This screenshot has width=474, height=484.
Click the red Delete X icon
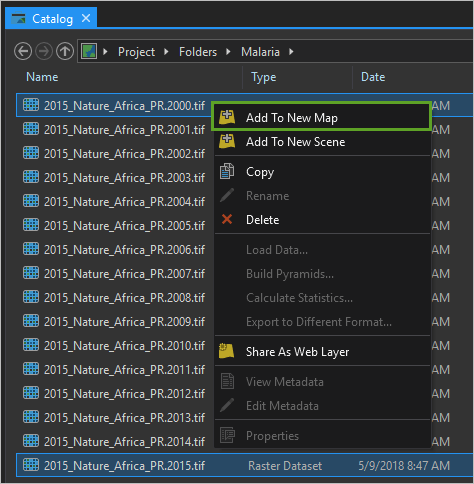[227, 219]
